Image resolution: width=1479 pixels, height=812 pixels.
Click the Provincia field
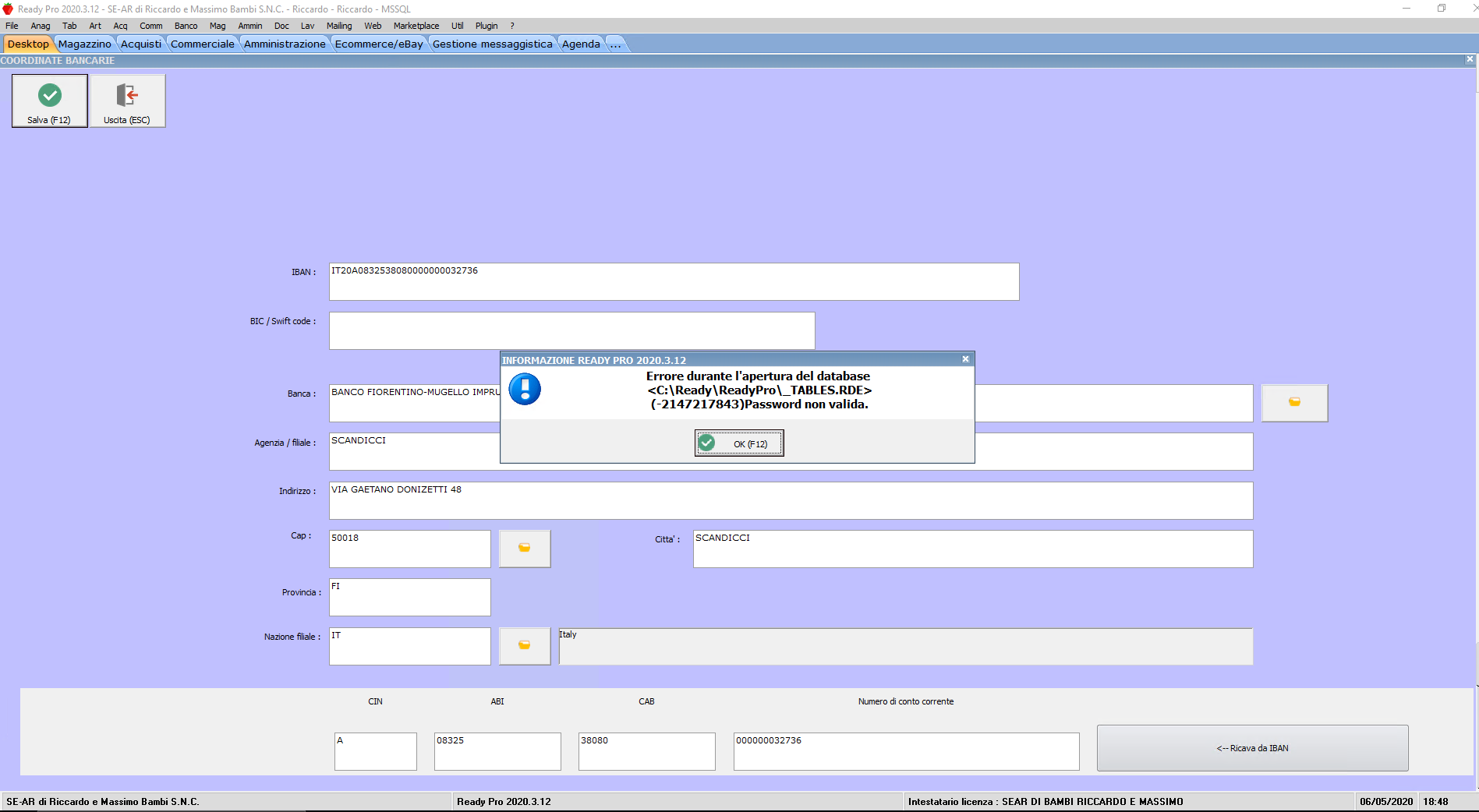[409, 597]
